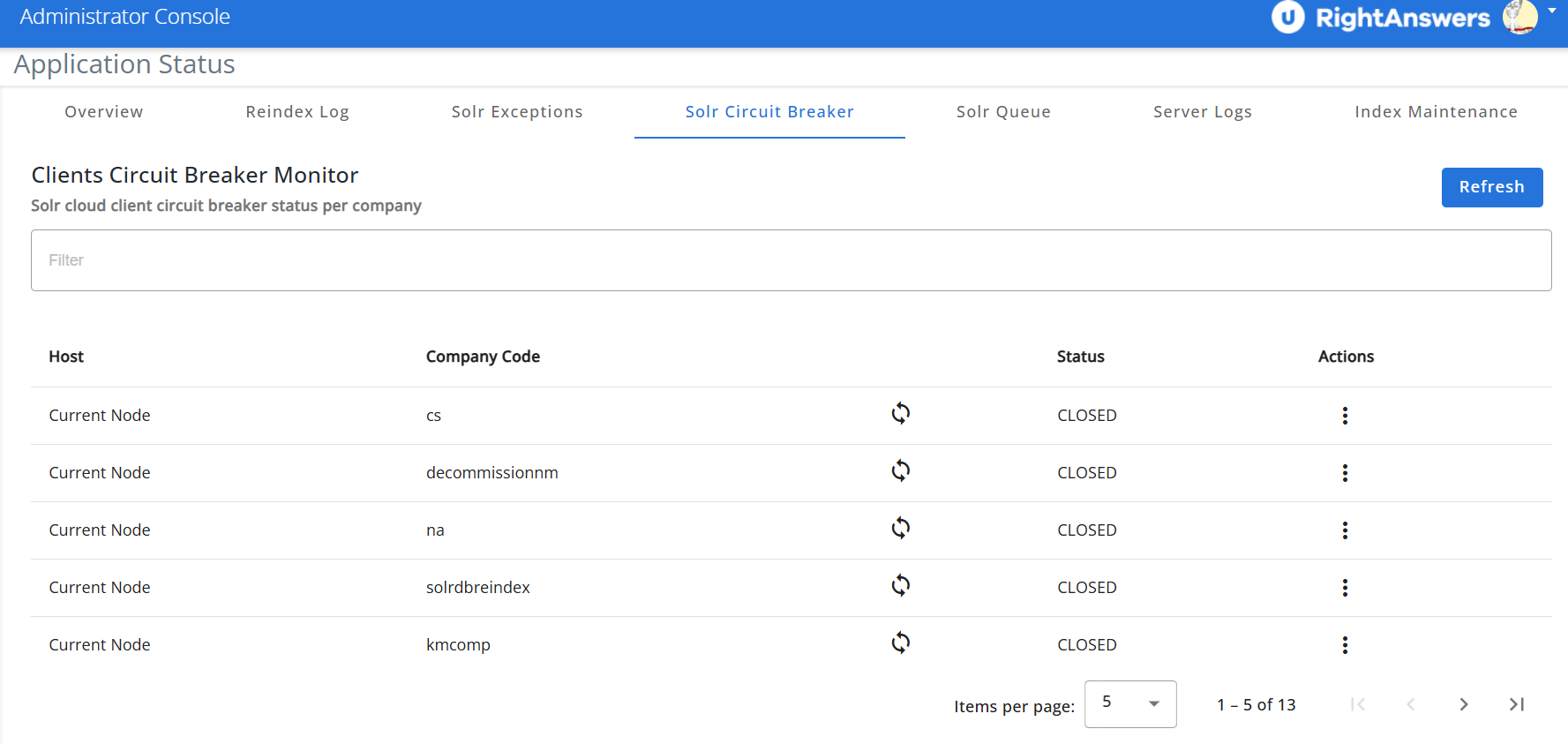This screenshot has height=744, width=1568.
Task: Click the sync icon in na row
Action: click(900, 529)
